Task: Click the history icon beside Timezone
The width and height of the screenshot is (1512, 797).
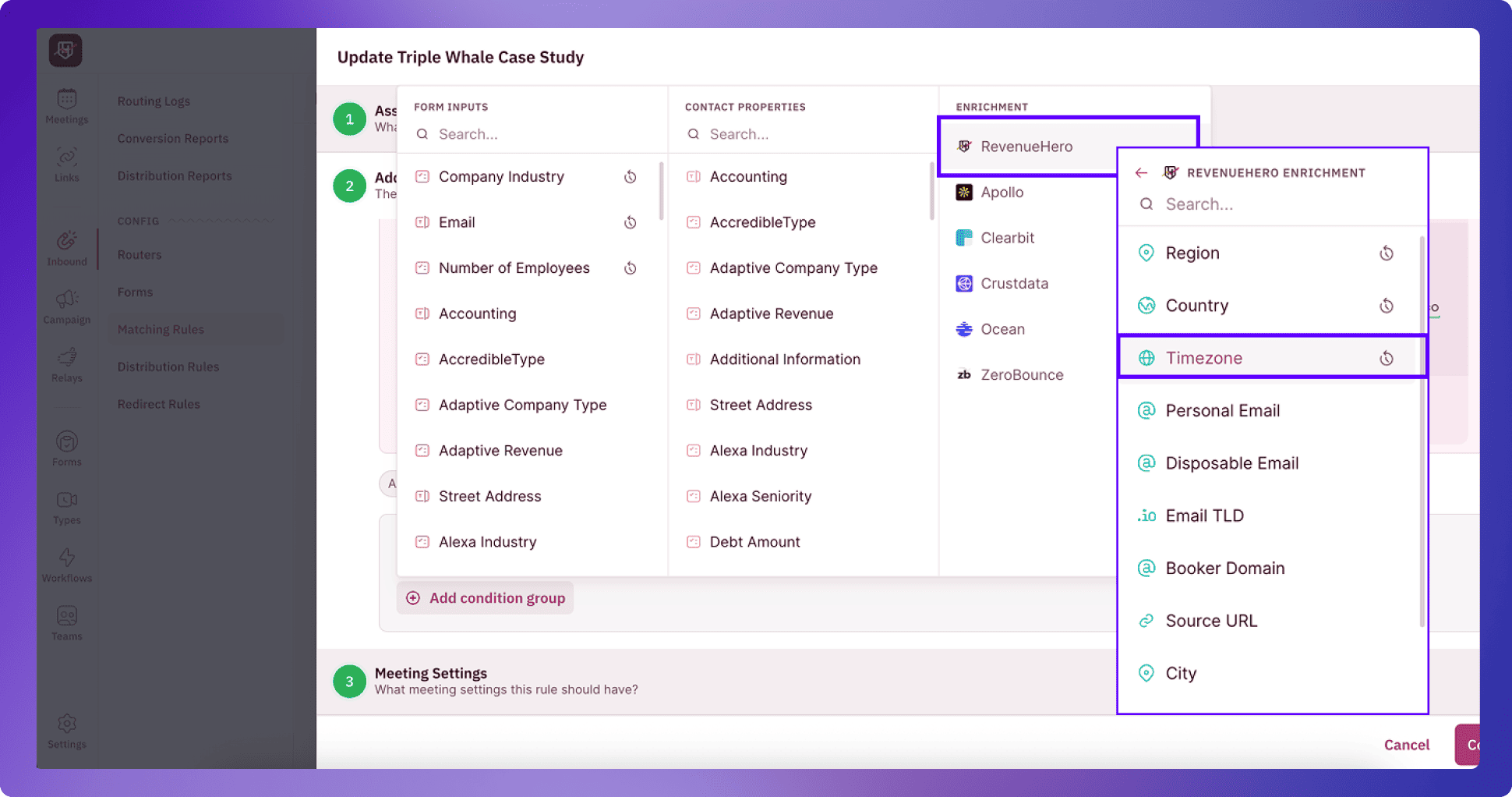Action: [1387, 358]
